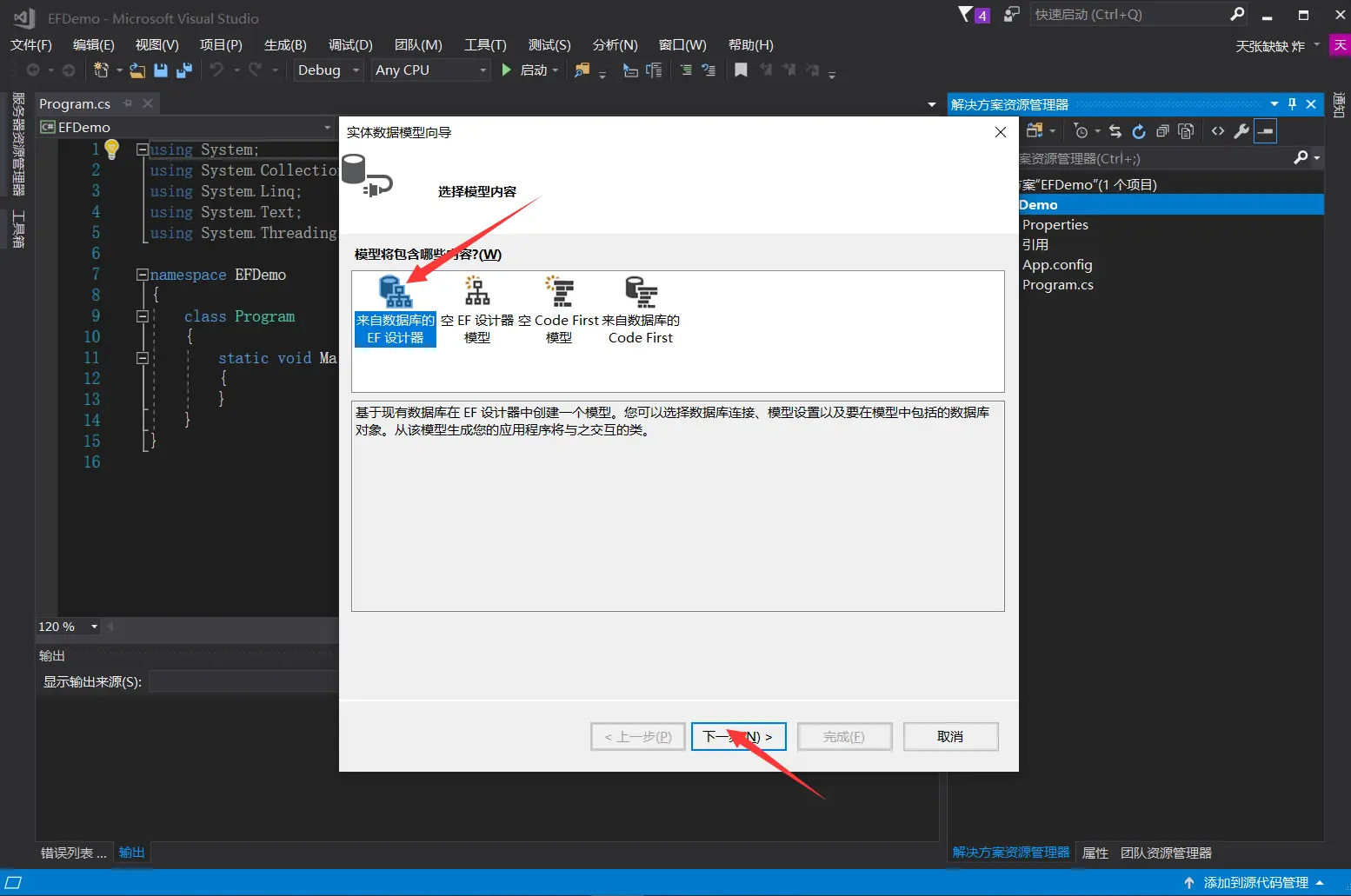
Task: Click the find in files toolbar icon
Action: 582,70
